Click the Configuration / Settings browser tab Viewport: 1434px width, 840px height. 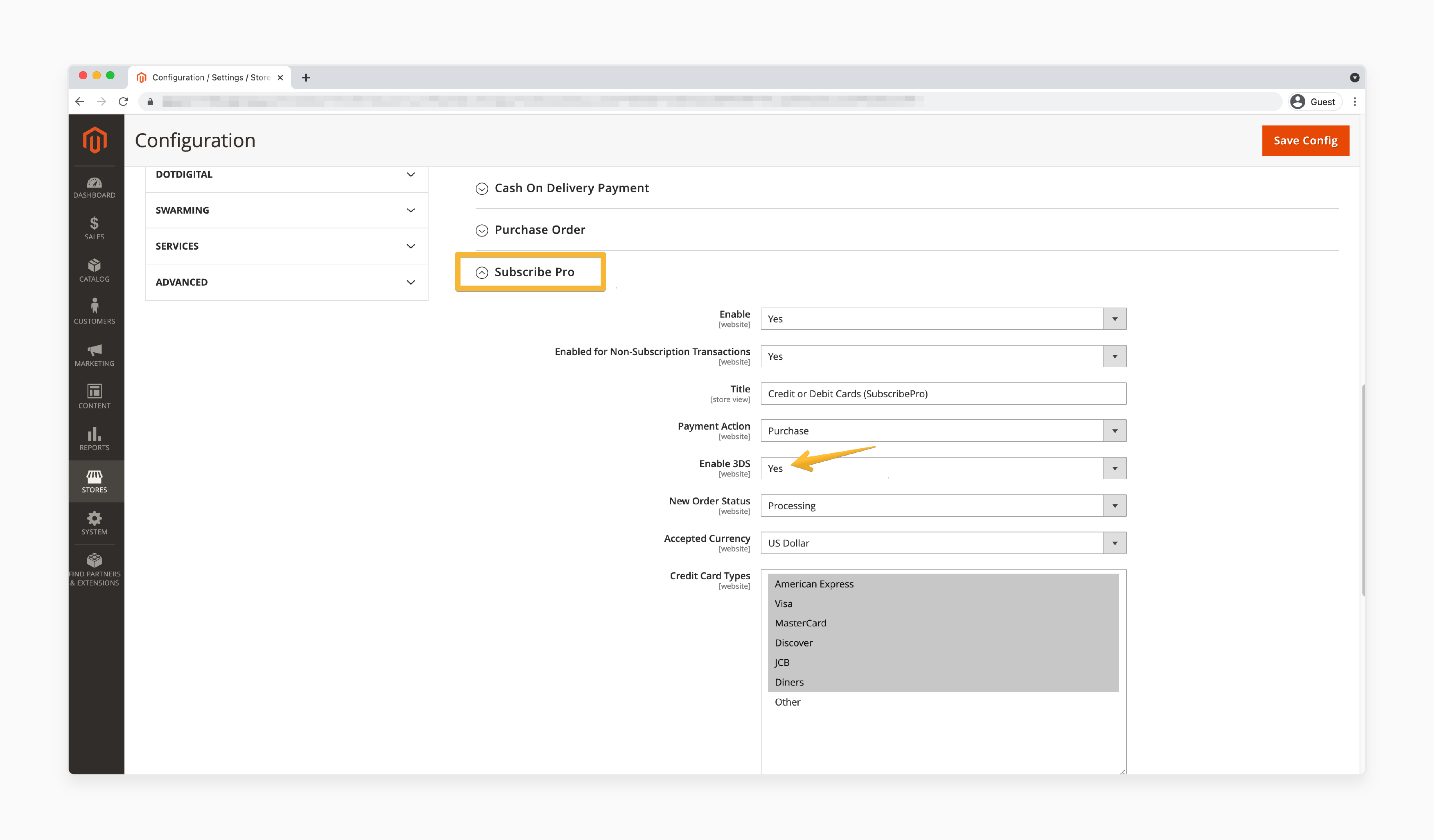[x=209, y=77]
